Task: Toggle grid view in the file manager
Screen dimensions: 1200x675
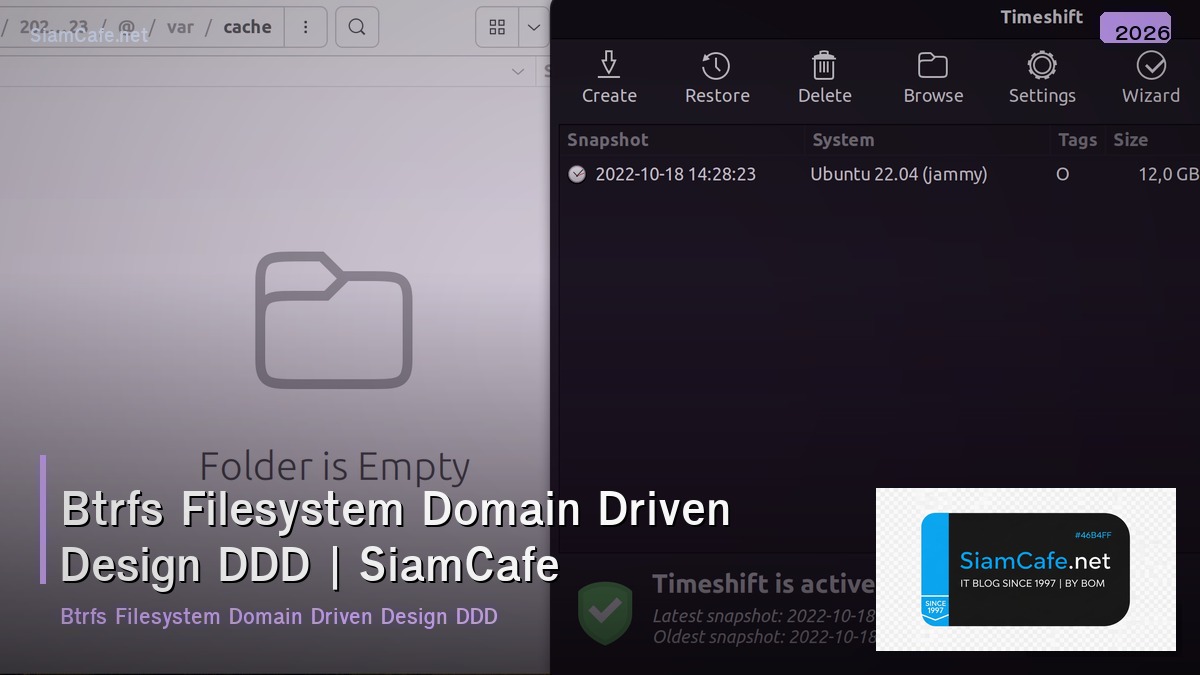Action: click(x=497, y=27)
